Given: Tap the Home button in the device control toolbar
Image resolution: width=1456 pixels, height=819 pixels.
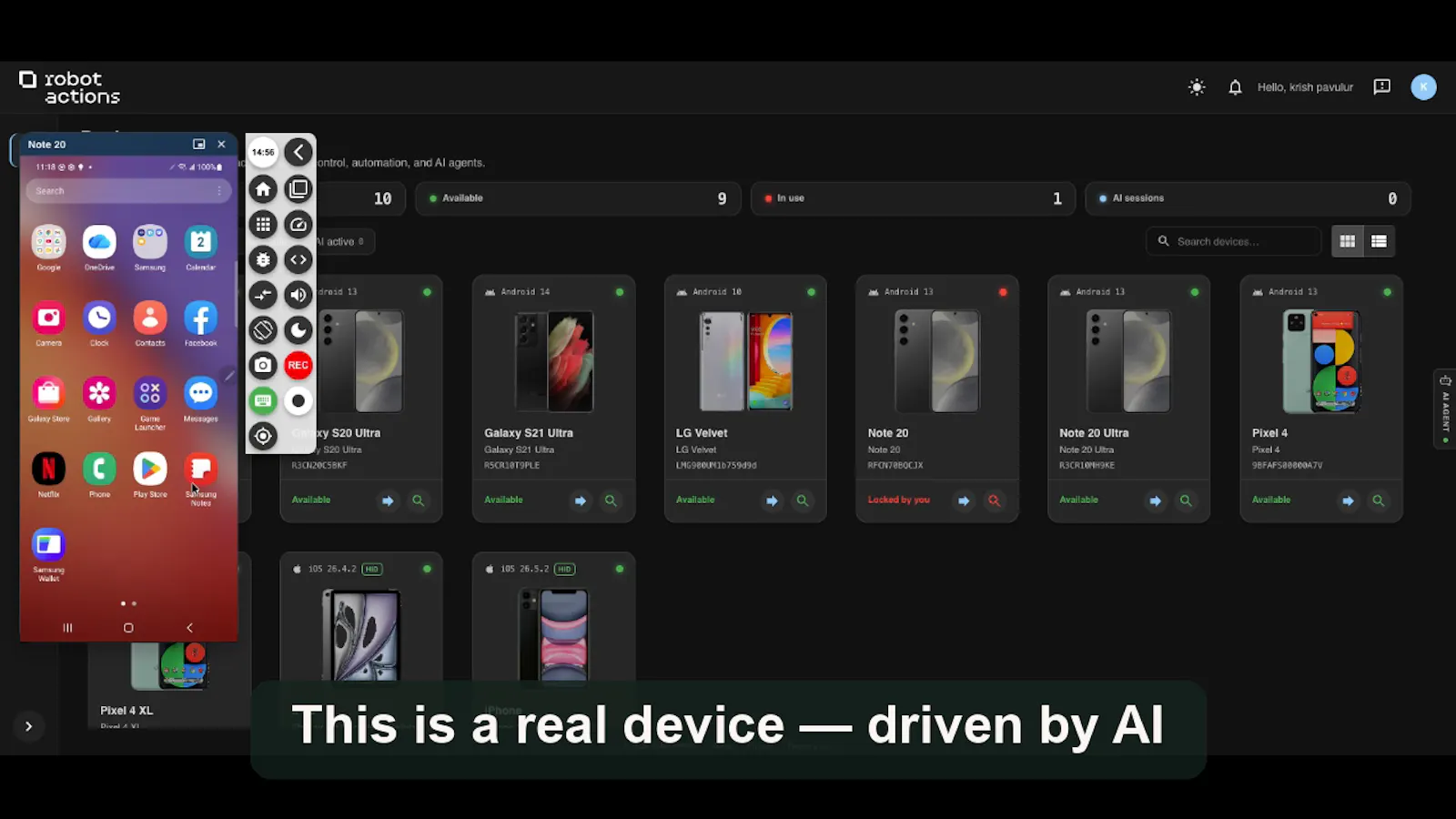Looking at the screenshot, I should pyautogui.click(x=263, y=189).
